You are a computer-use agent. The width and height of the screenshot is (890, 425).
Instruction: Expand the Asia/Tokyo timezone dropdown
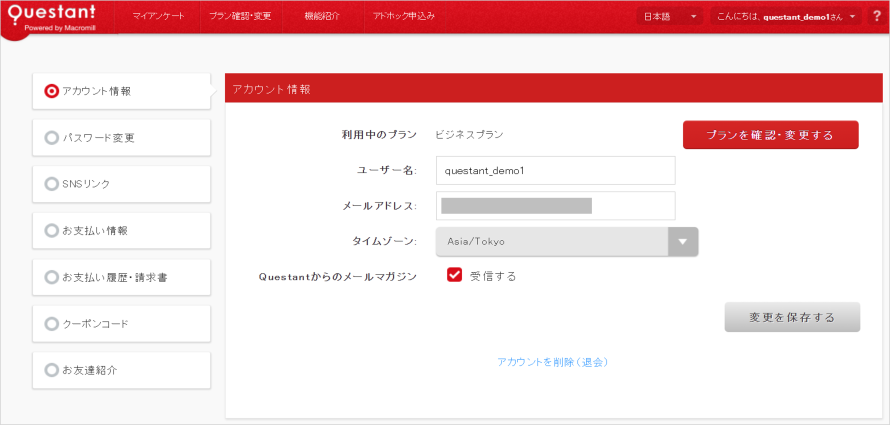click(x=683, y=242)
